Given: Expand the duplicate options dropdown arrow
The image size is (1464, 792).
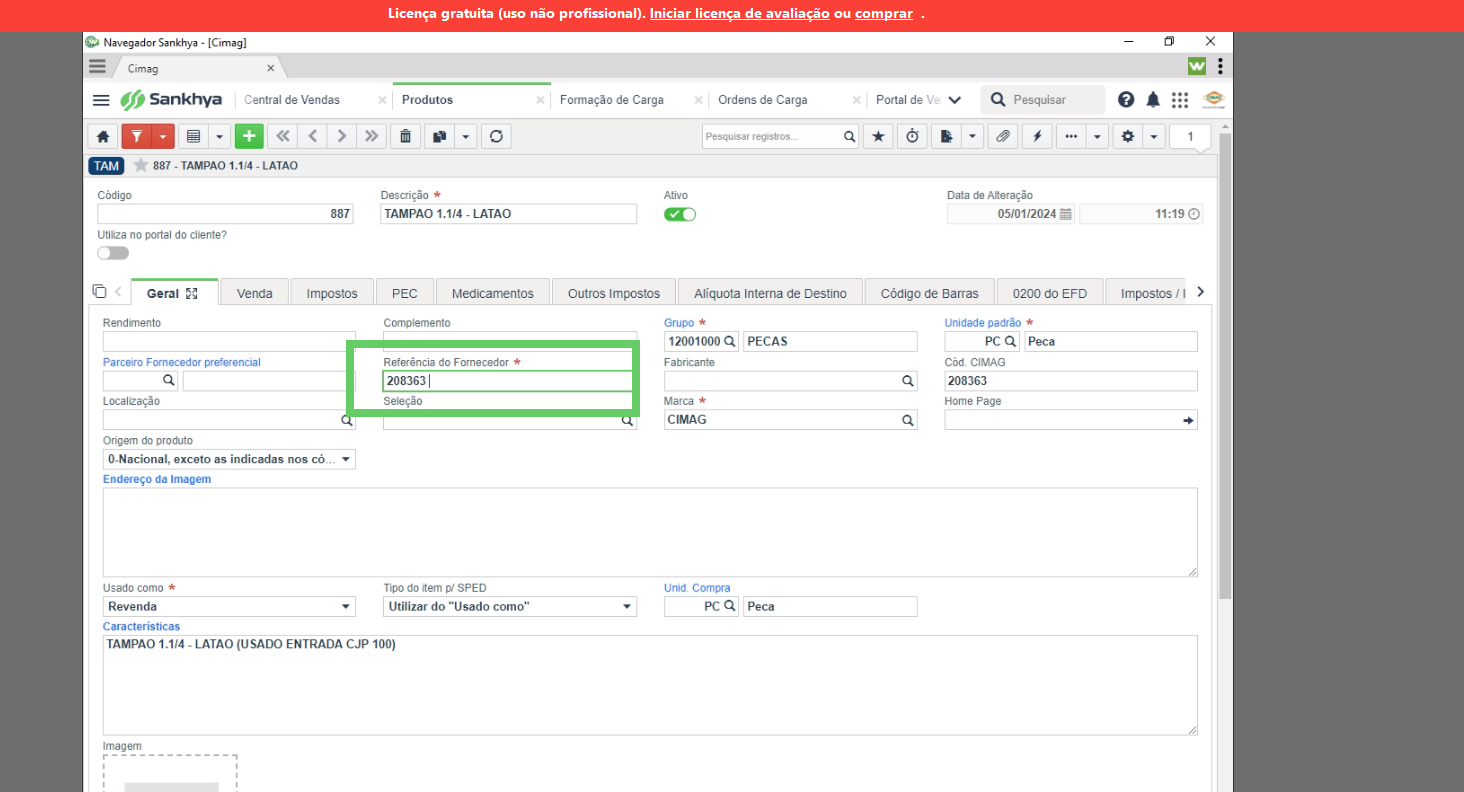Looking at the screenshot, I should (x=465, y=136).
